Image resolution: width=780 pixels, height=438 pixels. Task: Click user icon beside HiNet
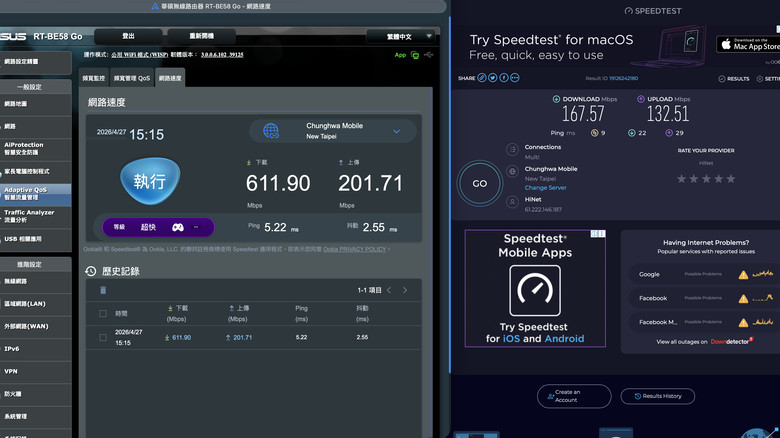tap(512, 202)
